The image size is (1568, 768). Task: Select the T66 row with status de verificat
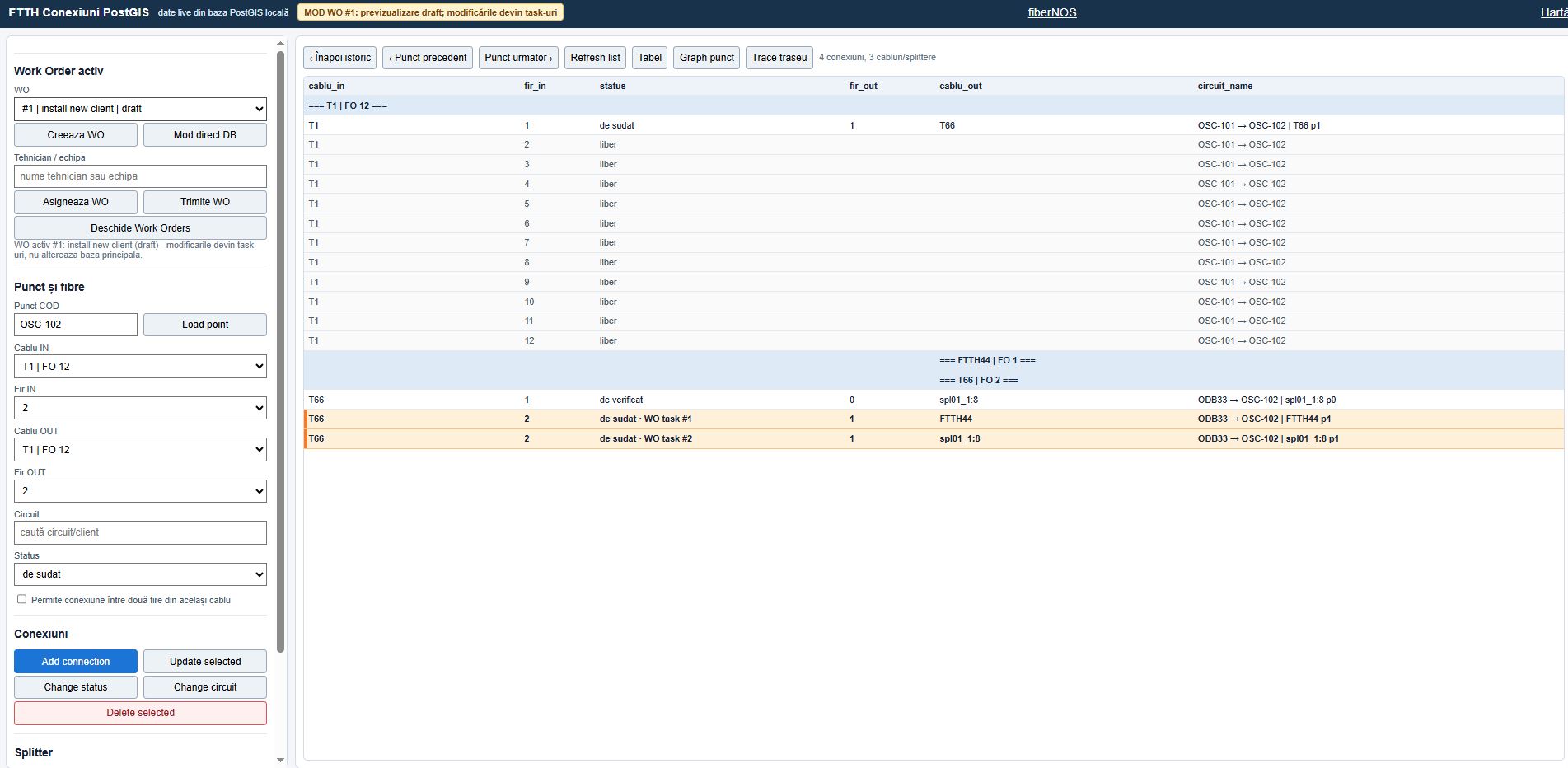[934, 400]
